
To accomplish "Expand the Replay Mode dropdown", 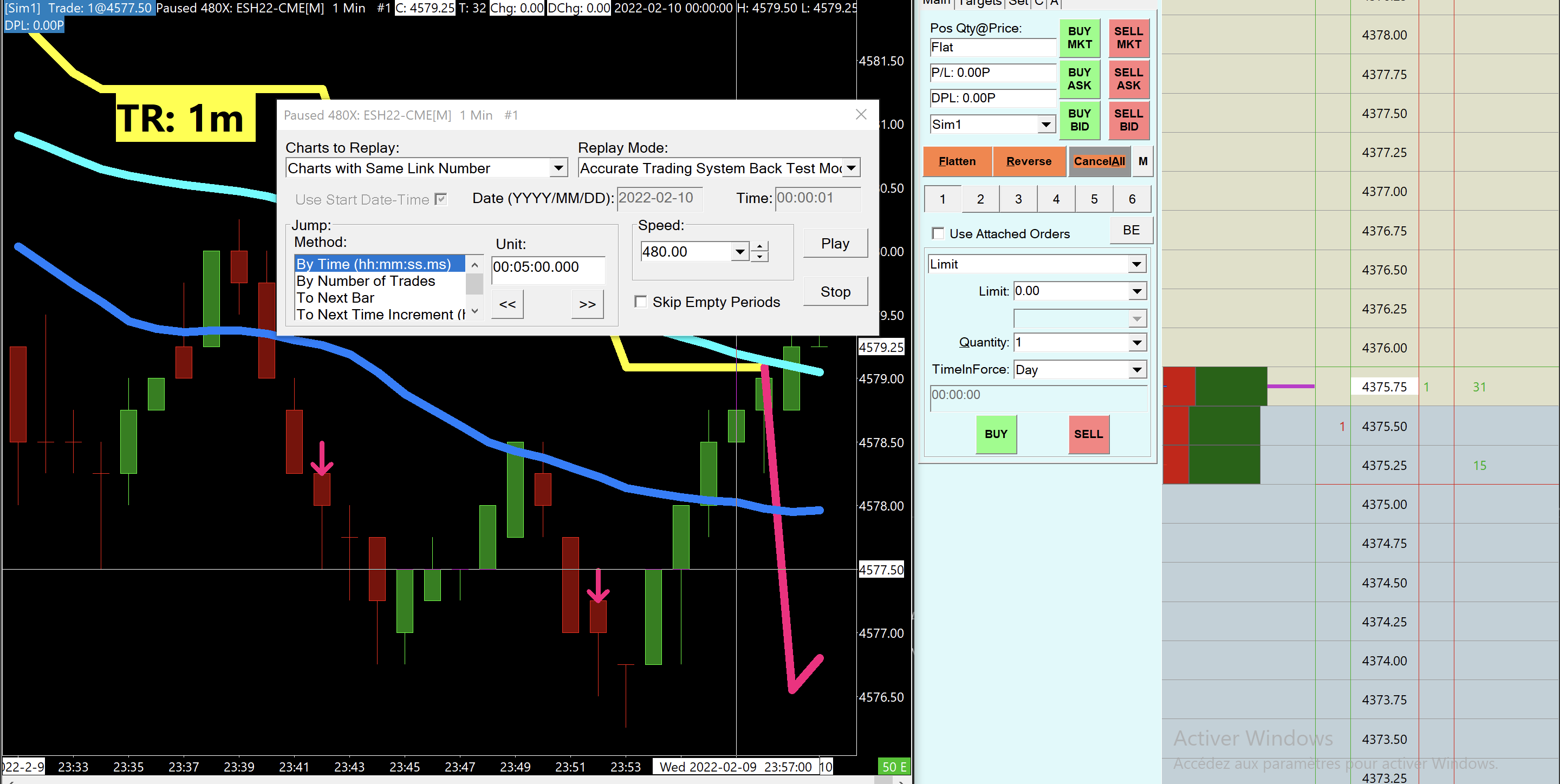I will (851, 168).
